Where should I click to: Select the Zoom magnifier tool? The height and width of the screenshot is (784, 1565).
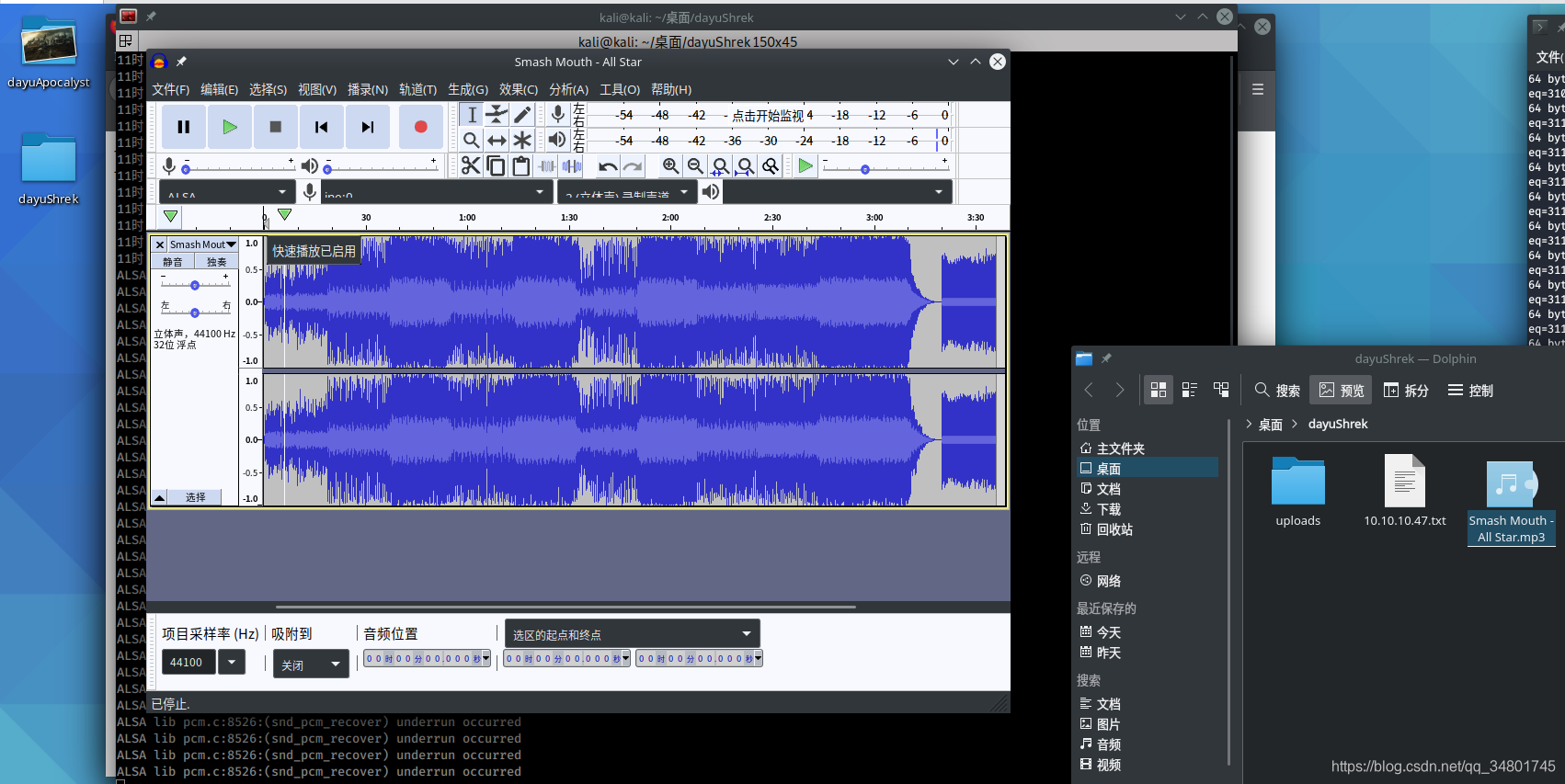coord(472,140)
